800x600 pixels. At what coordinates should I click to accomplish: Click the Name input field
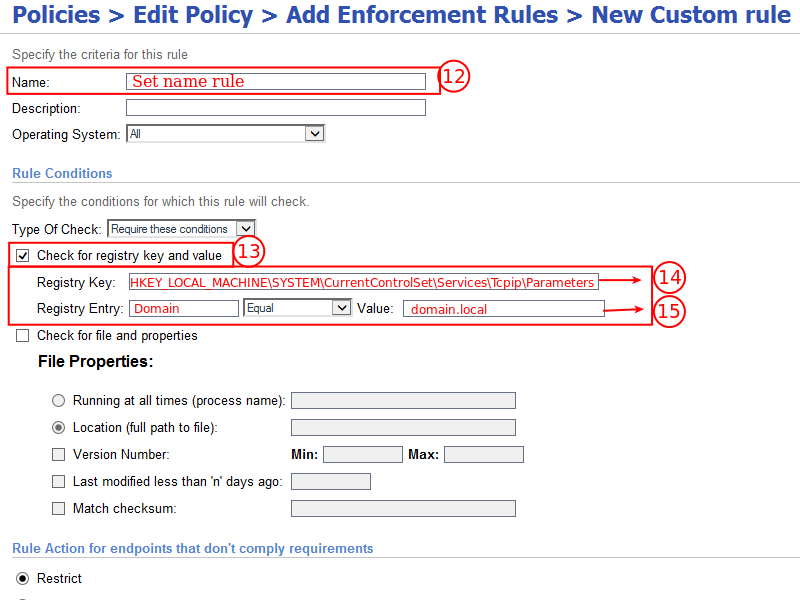[x=276, y=82]
